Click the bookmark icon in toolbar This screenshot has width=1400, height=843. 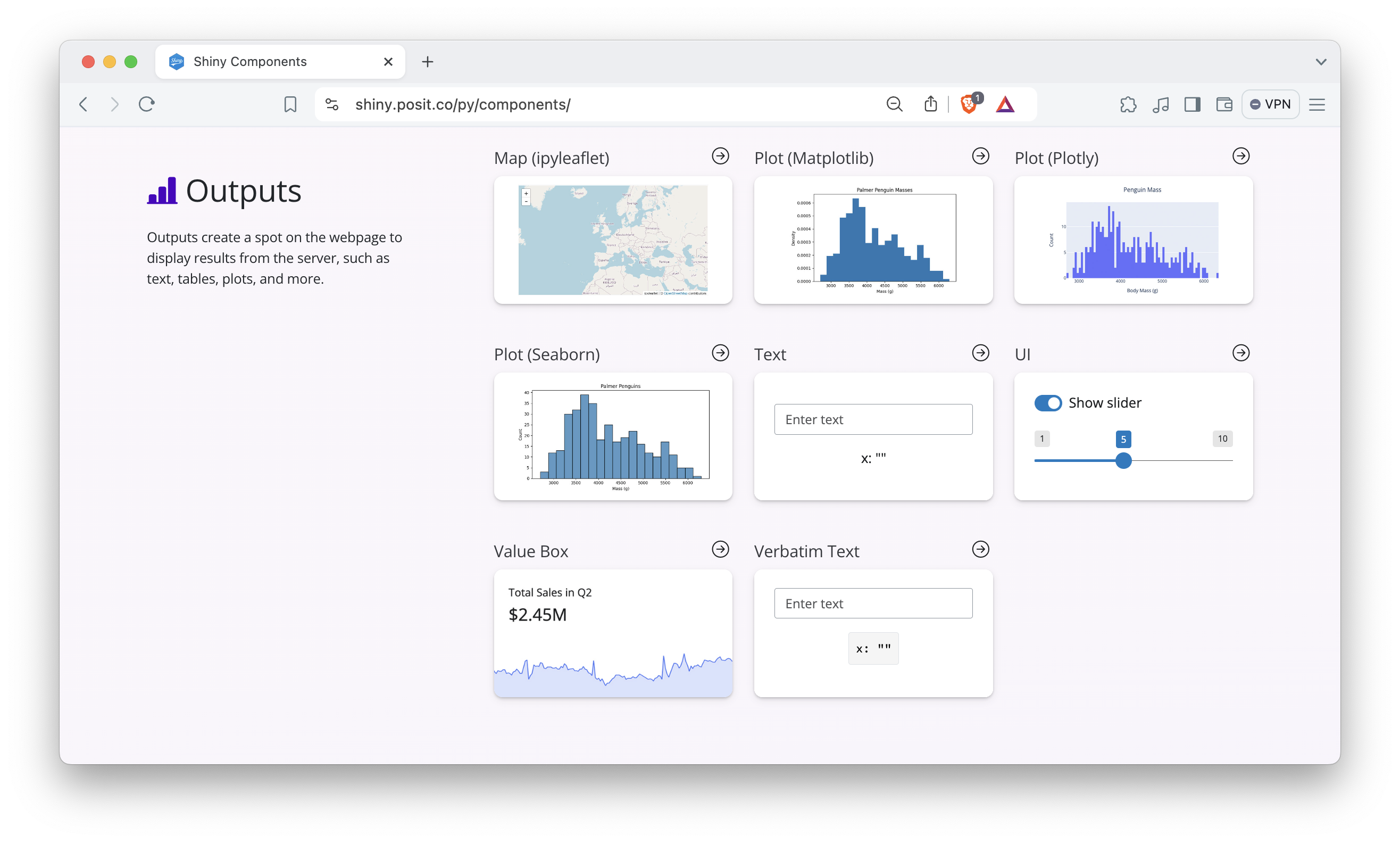[290, 104]
